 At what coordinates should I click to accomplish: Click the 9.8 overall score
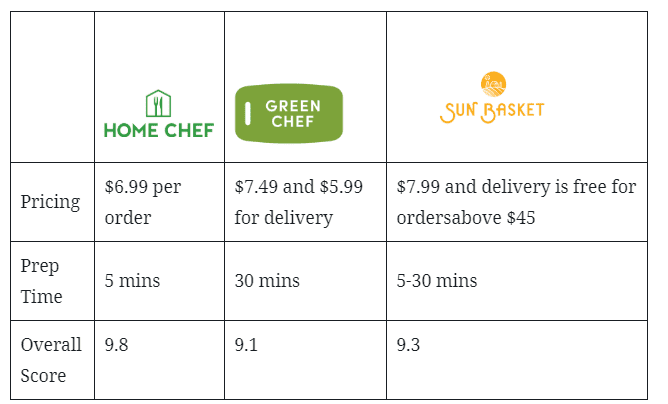click(116, 344)
